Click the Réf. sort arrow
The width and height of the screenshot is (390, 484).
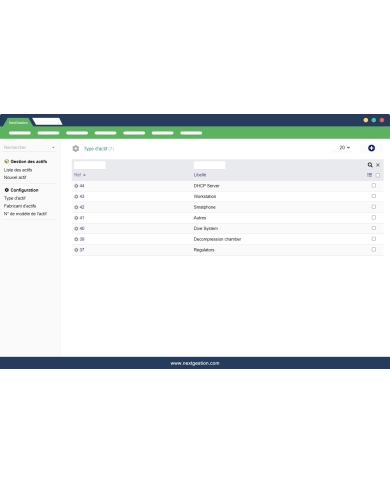[84, 175]
